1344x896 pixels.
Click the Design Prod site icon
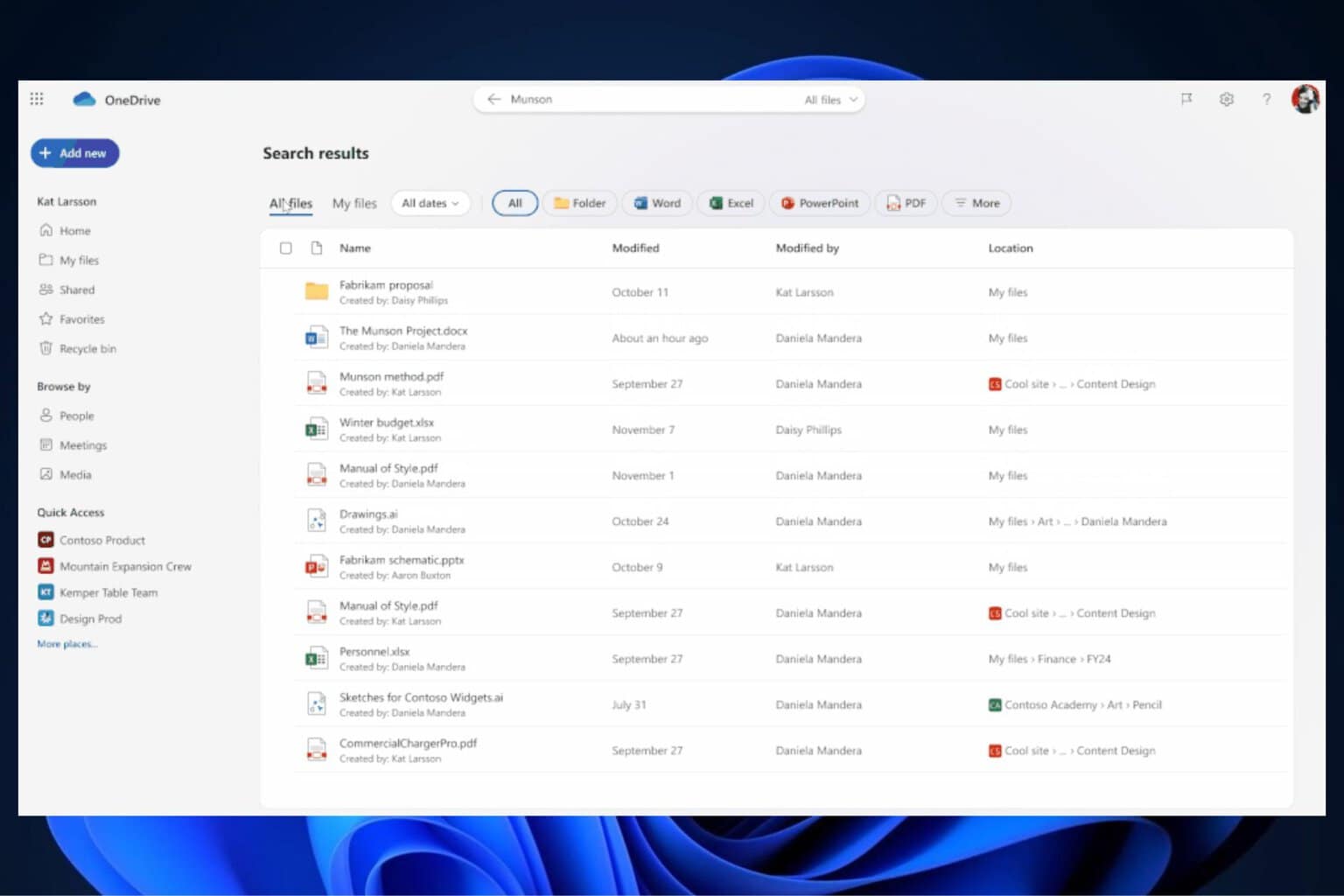45,619
